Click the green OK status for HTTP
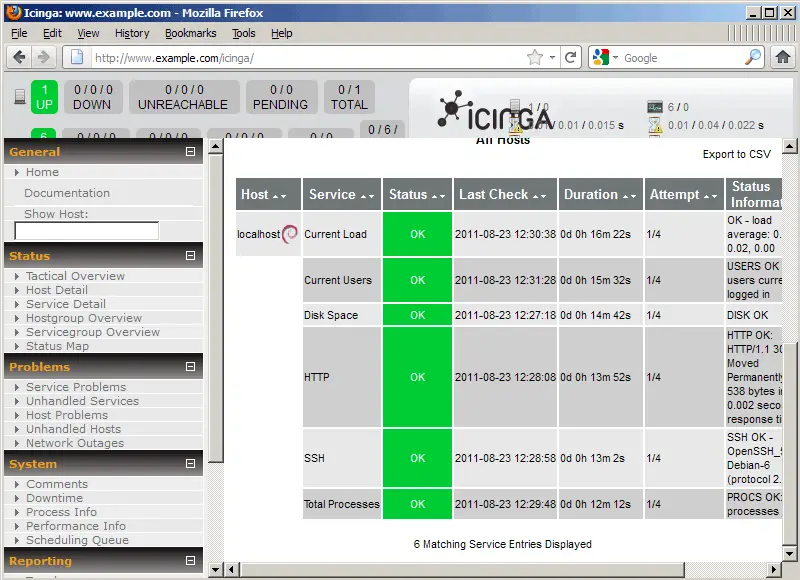 point(417,377)
